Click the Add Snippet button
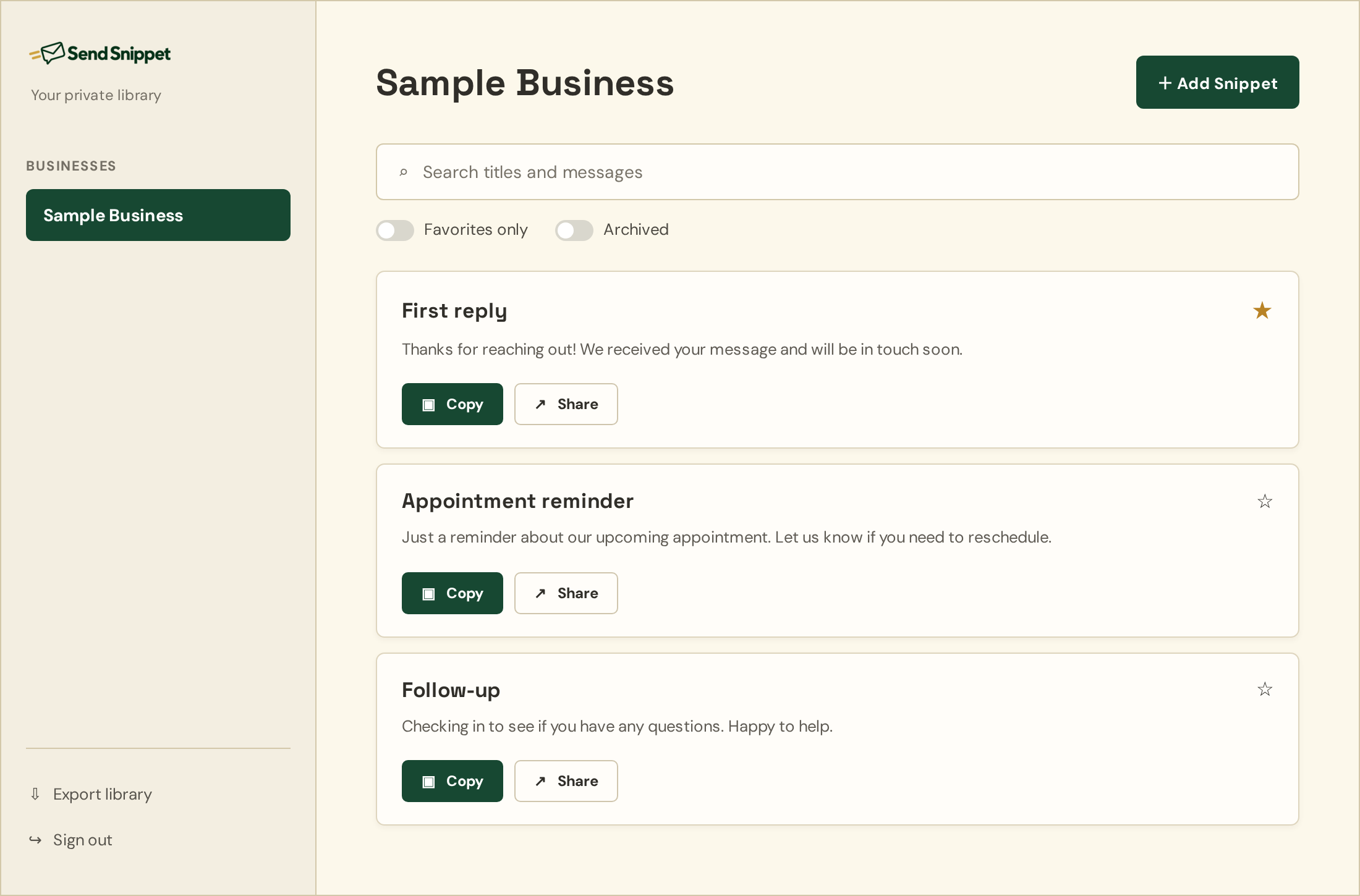 pyautogui.click(x=1217, y=83)
